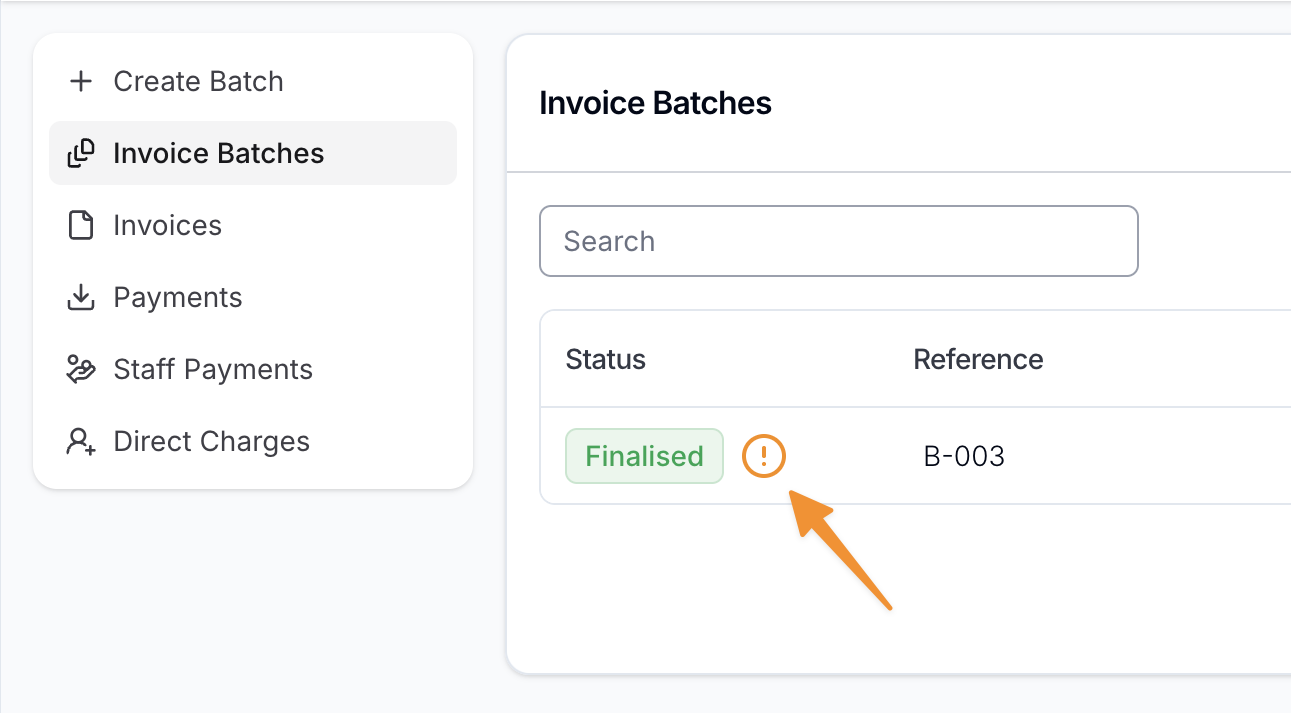Focus the Search input field

pyautogui.click(x=838, y=241)
